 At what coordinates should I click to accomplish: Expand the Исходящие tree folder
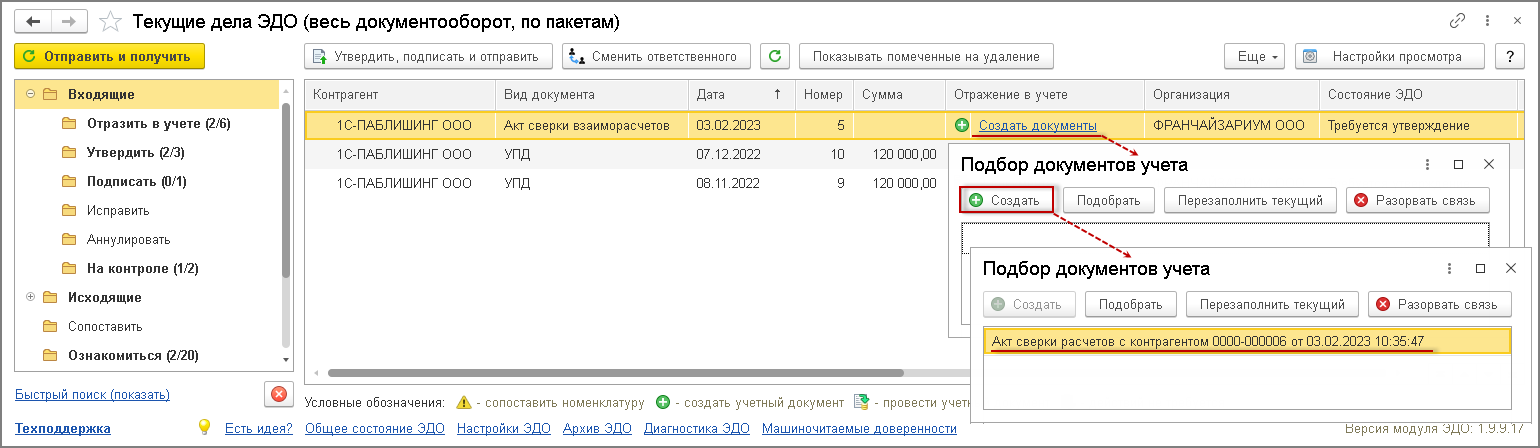31,297
